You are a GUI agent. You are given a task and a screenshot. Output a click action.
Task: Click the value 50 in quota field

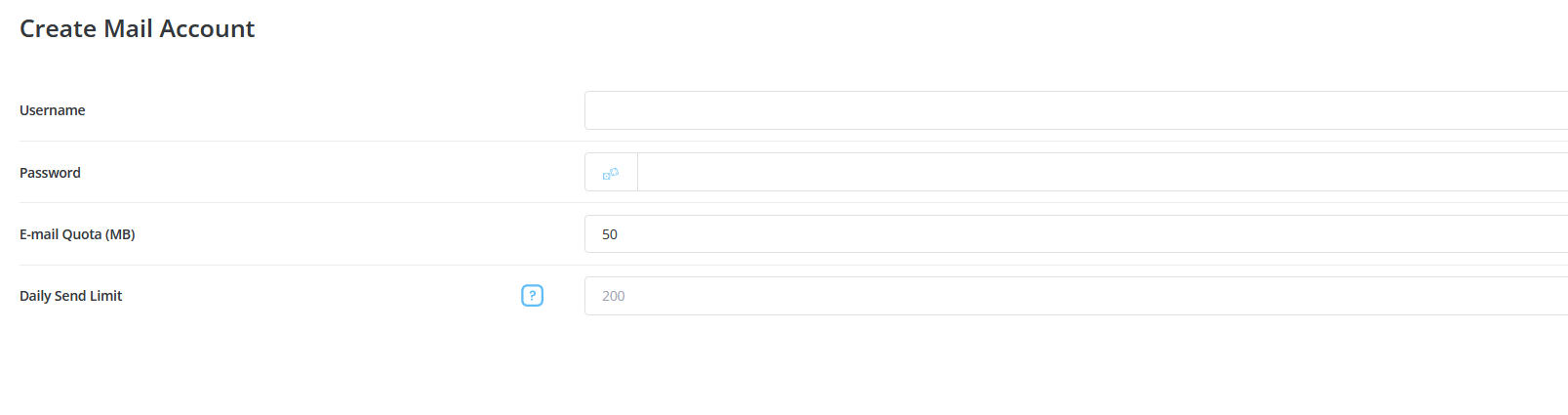[x=610, y=234]
